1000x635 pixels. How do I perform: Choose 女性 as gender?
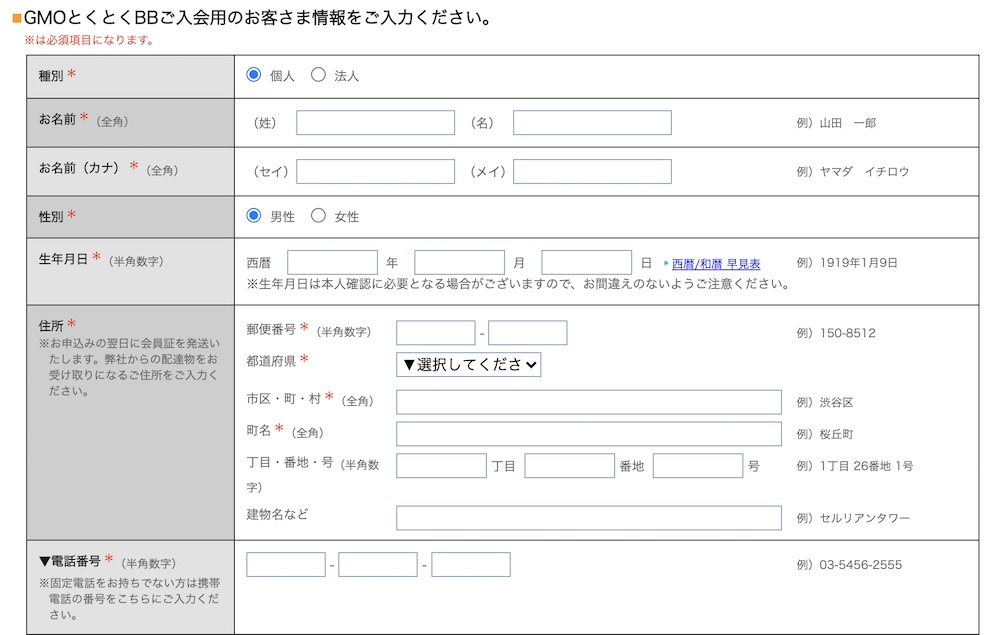pyautogui.click(x=318, y=215)
